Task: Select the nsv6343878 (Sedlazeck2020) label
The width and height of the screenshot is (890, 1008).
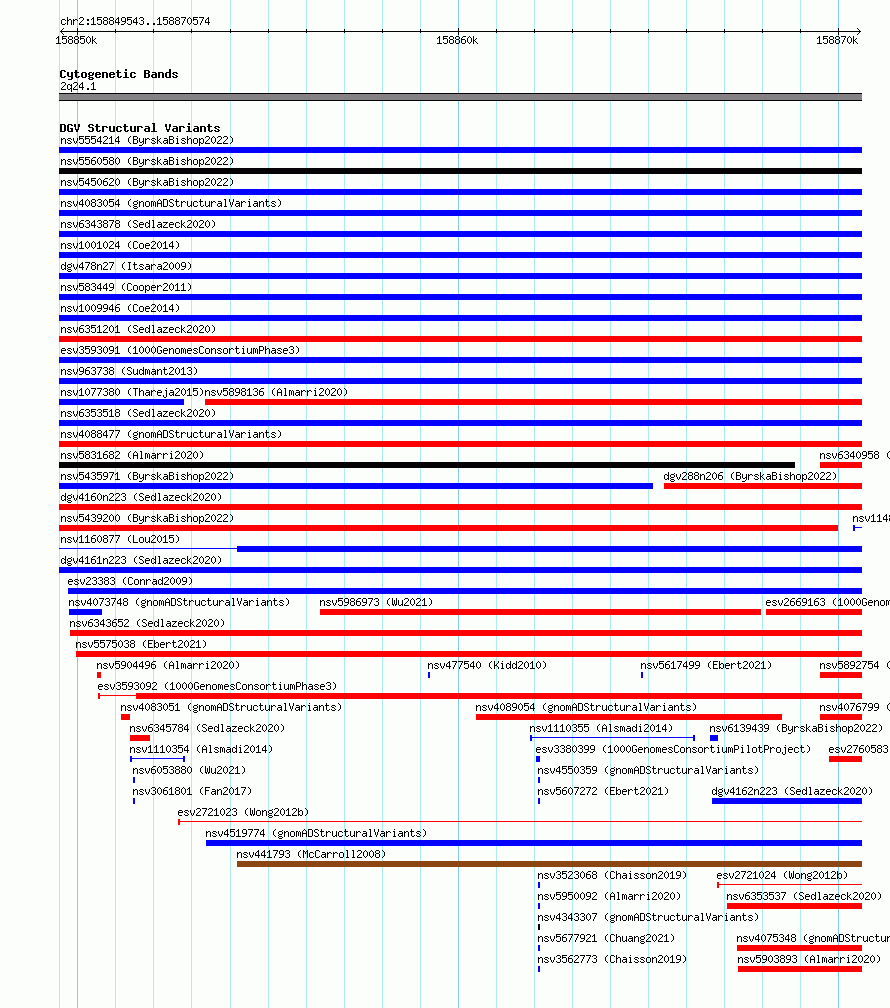Action: [138, 224]
